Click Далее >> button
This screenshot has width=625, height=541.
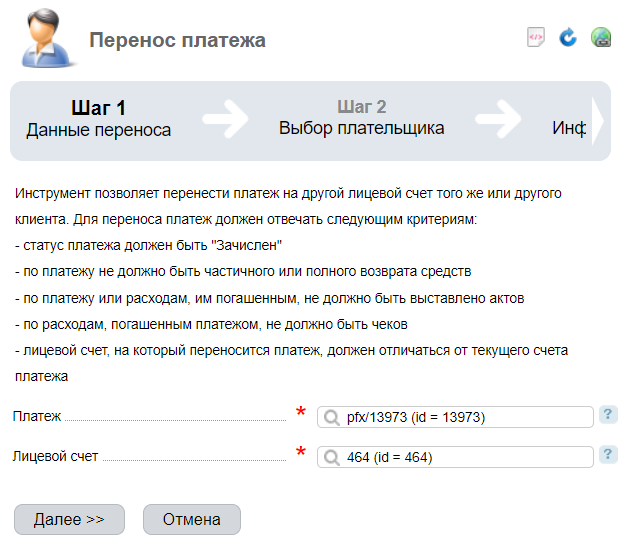pyautogui.click(x=69, y=519)
